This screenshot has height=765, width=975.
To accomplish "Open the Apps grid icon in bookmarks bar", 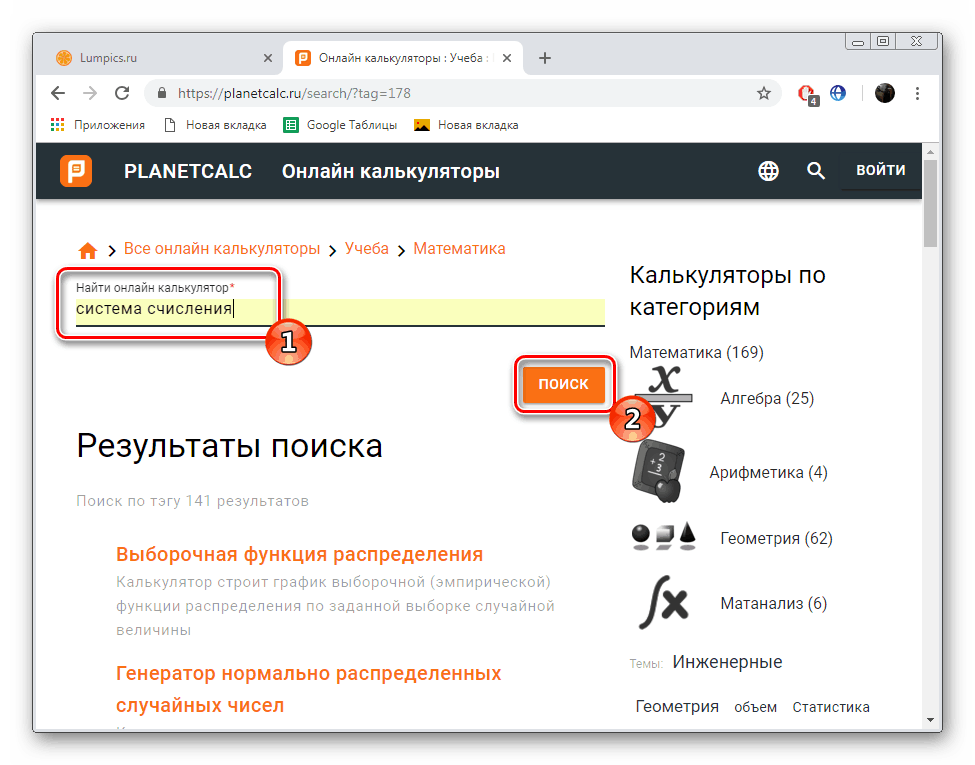I will tap(57, 125).
